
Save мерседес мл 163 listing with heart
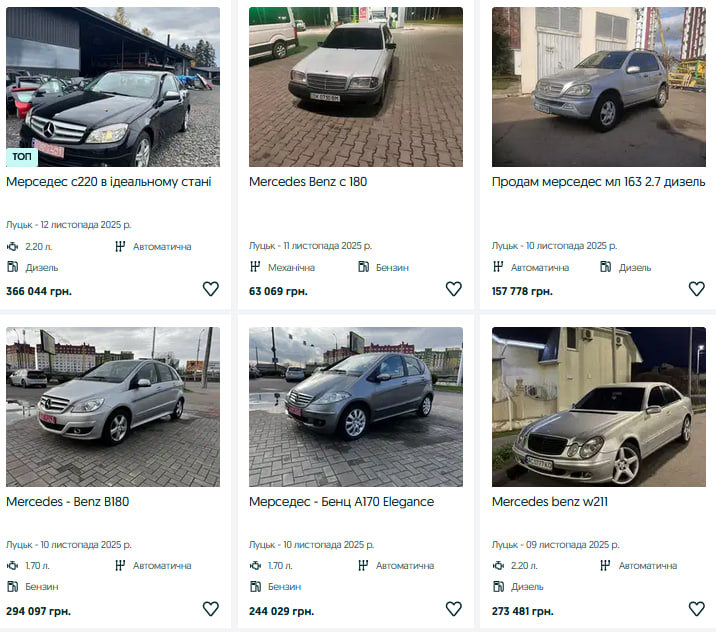(696, 289)
